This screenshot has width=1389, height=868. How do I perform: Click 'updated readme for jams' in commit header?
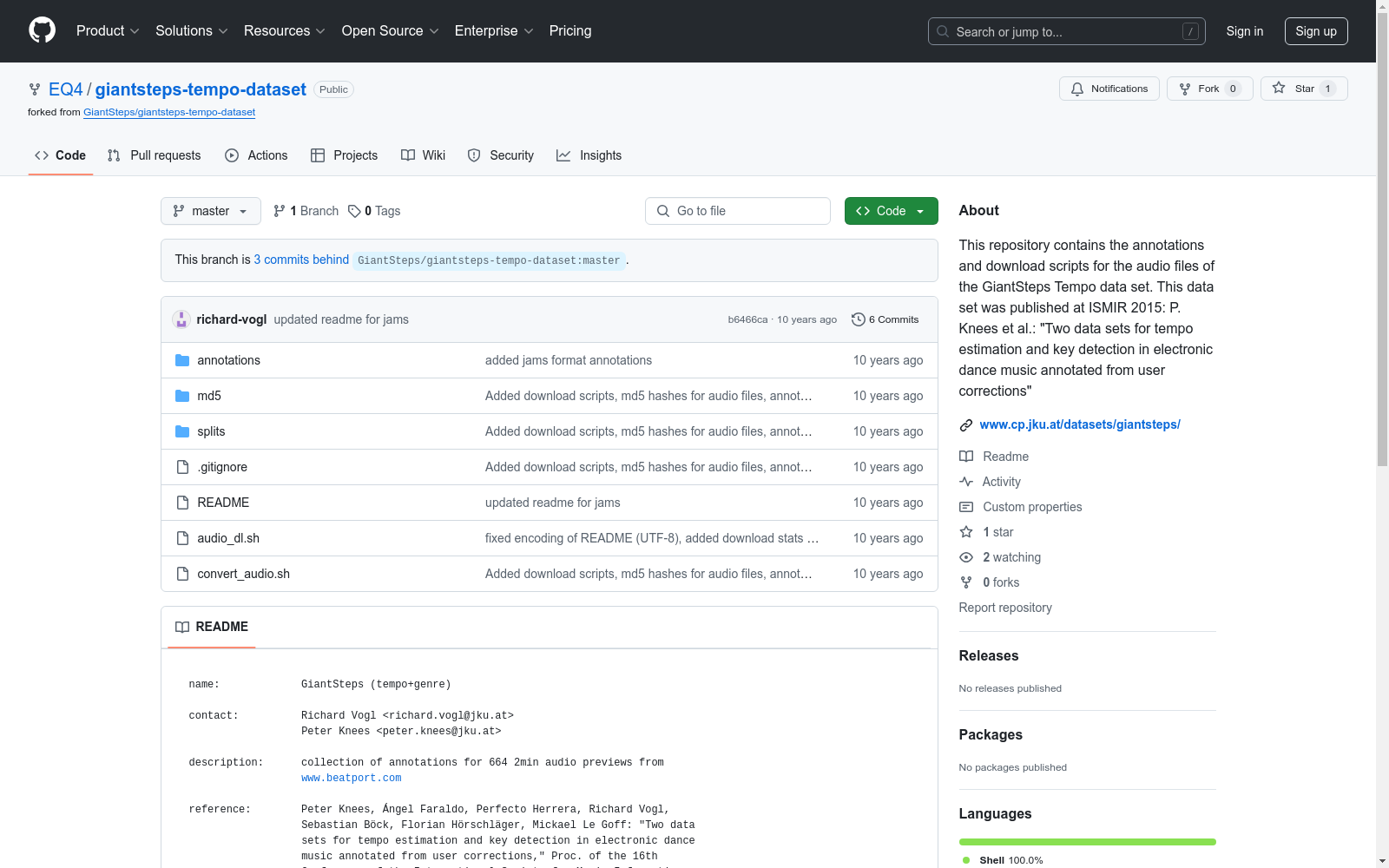click(x=341, y=319)
